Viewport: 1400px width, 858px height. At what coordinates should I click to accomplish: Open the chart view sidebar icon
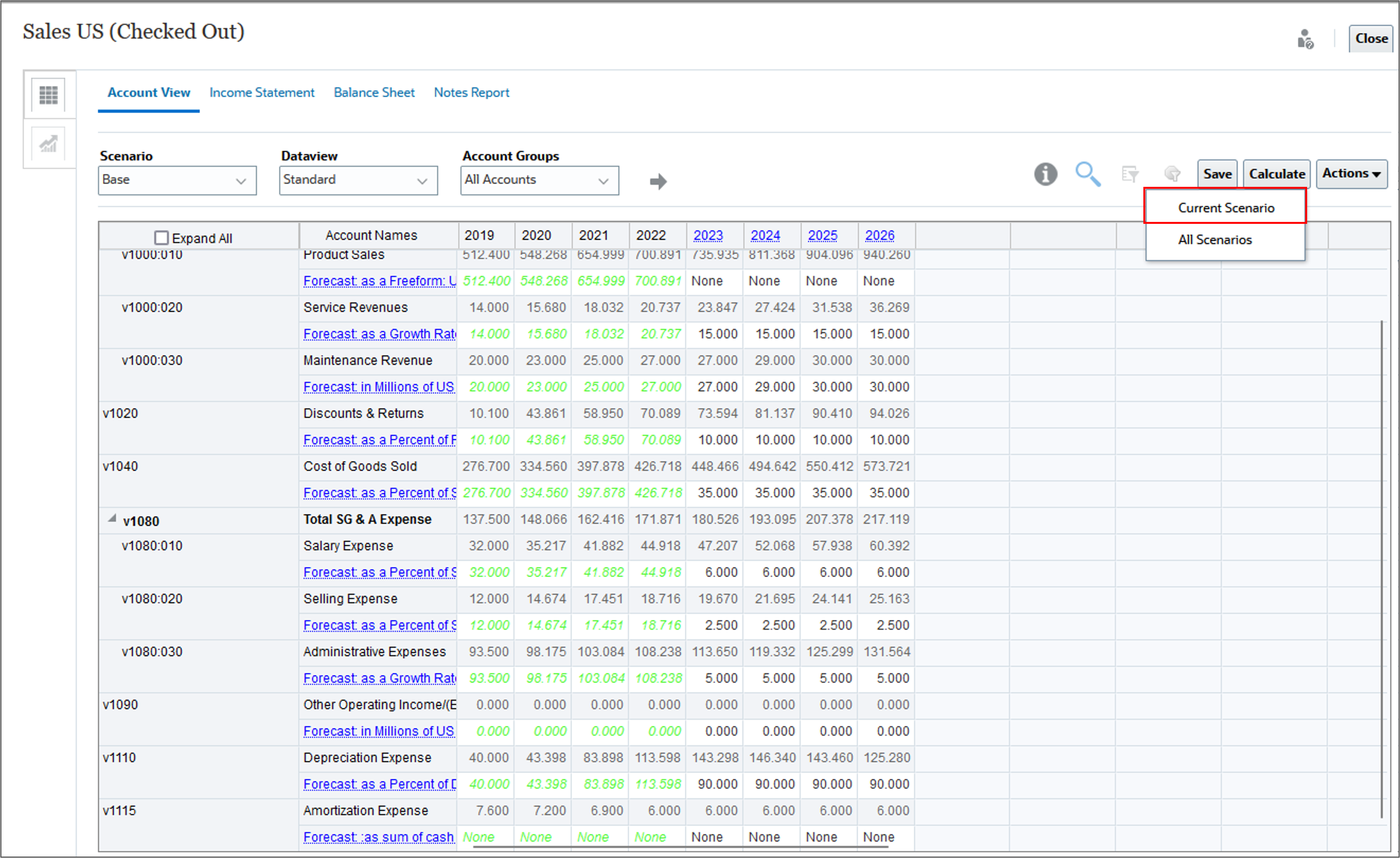48,144
